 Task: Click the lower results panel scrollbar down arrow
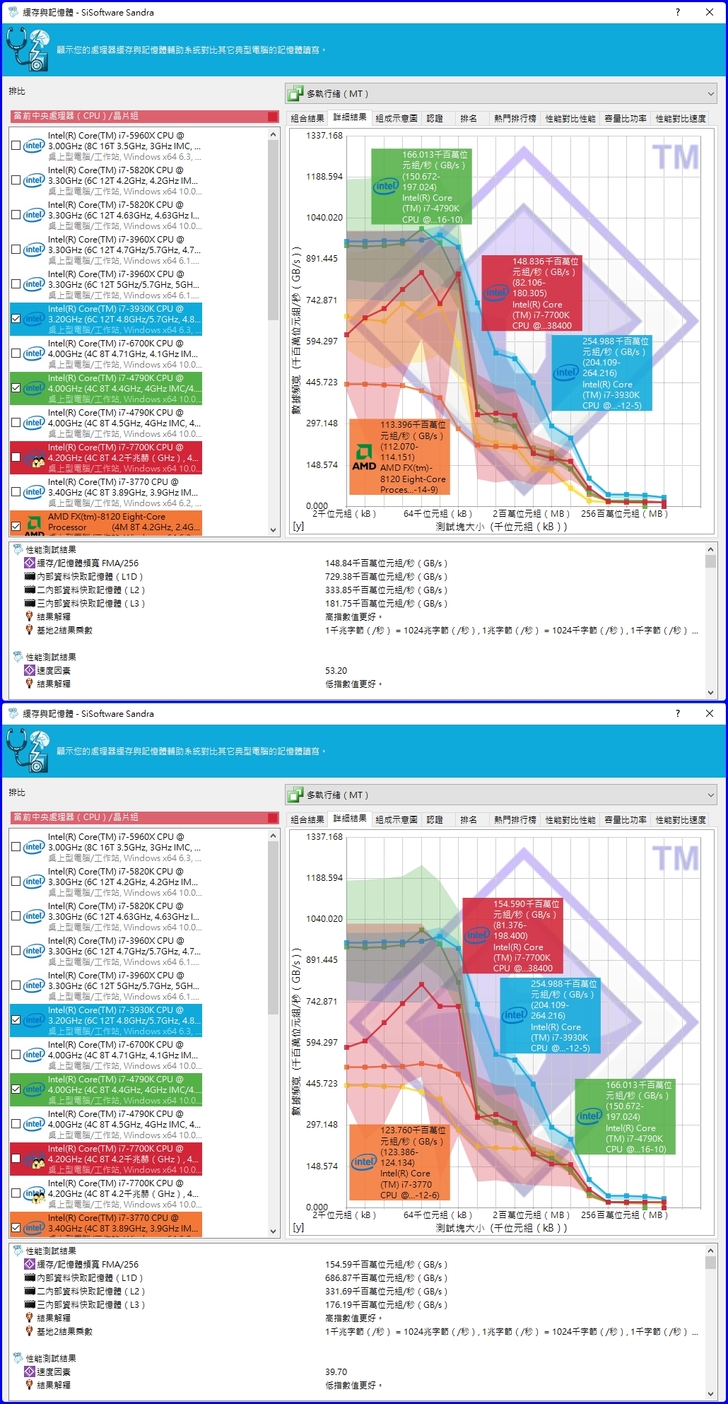[x=711, y=1392]
